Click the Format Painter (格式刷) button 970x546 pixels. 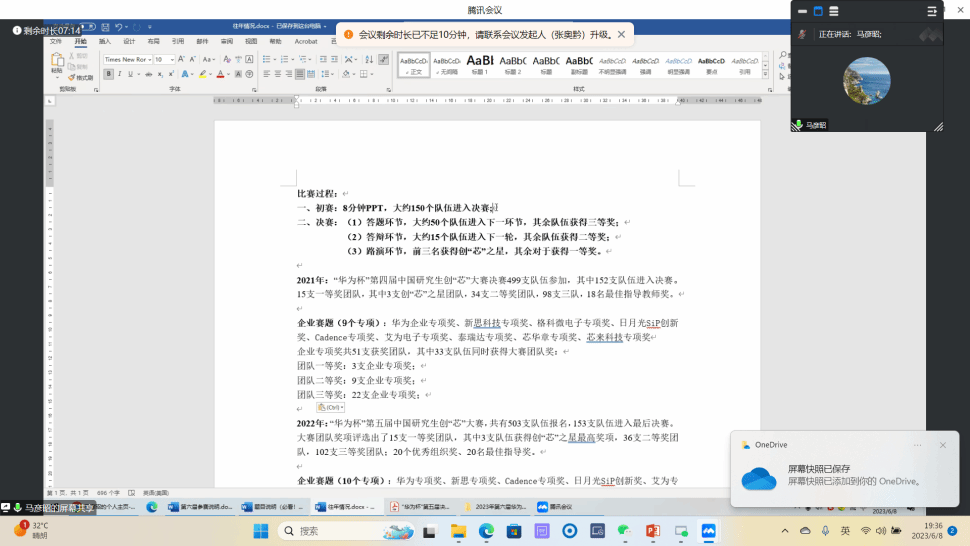[82, 77]
